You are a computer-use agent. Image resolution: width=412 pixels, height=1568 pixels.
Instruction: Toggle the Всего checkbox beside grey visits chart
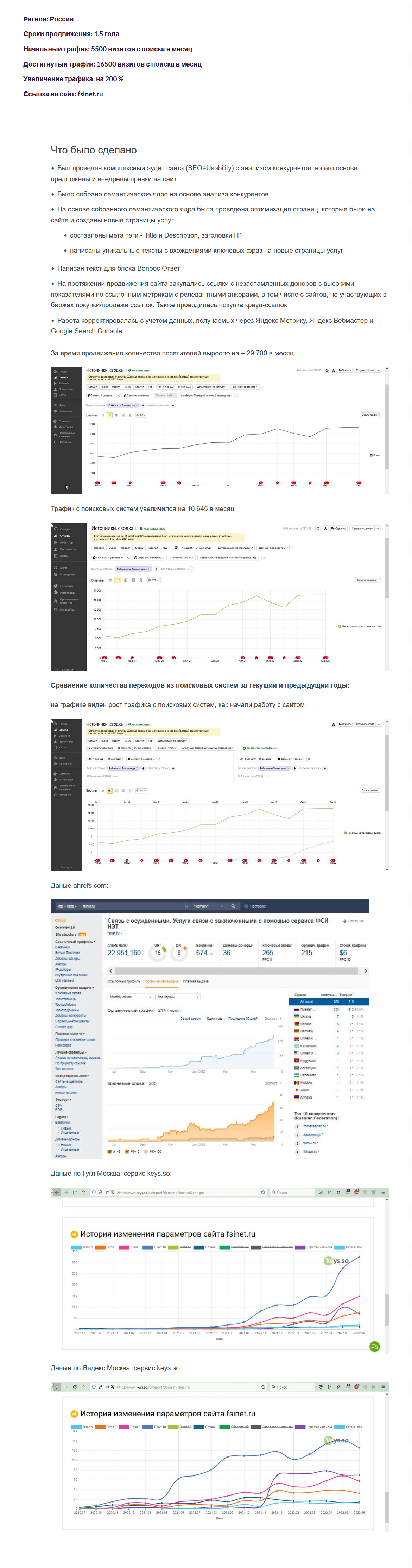click(371, 455)
